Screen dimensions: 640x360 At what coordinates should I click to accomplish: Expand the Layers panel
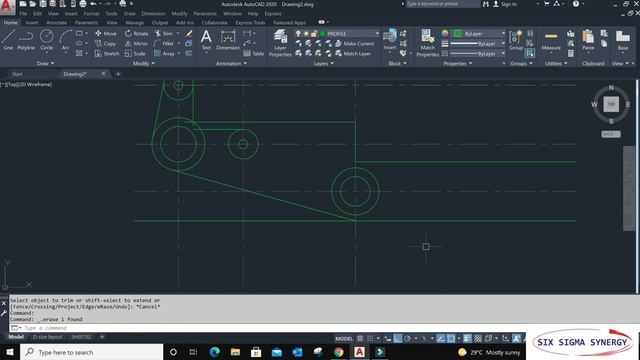[324, 63]
